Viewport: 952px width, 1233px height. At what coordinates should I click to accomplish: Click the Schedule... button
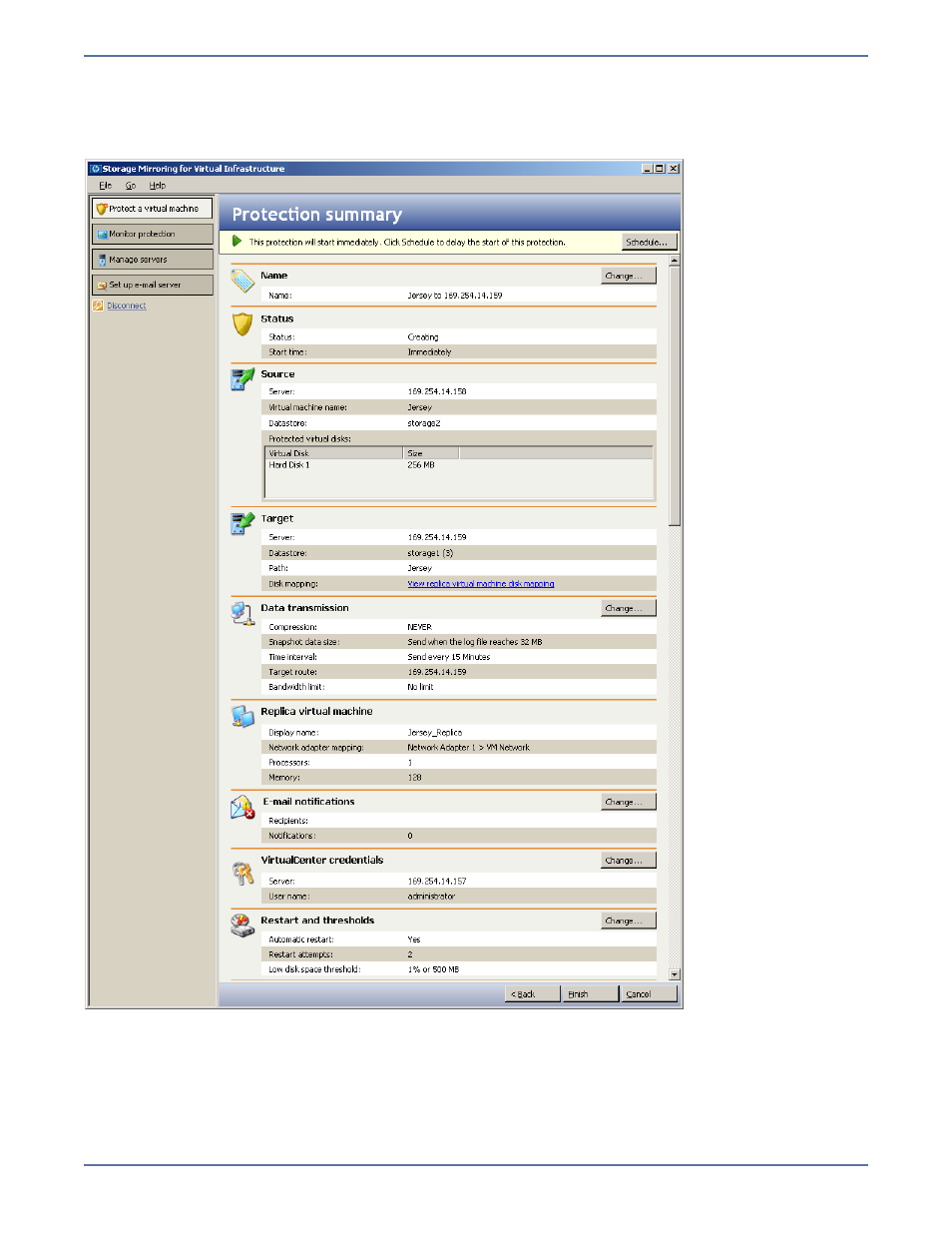pyautogui.click(x=650, y=242)
